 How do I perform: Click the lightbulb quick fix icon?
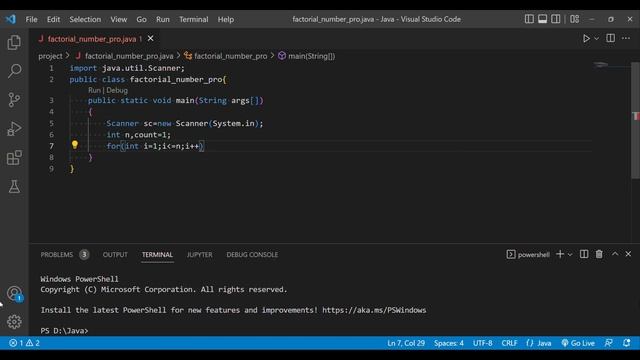75,144
